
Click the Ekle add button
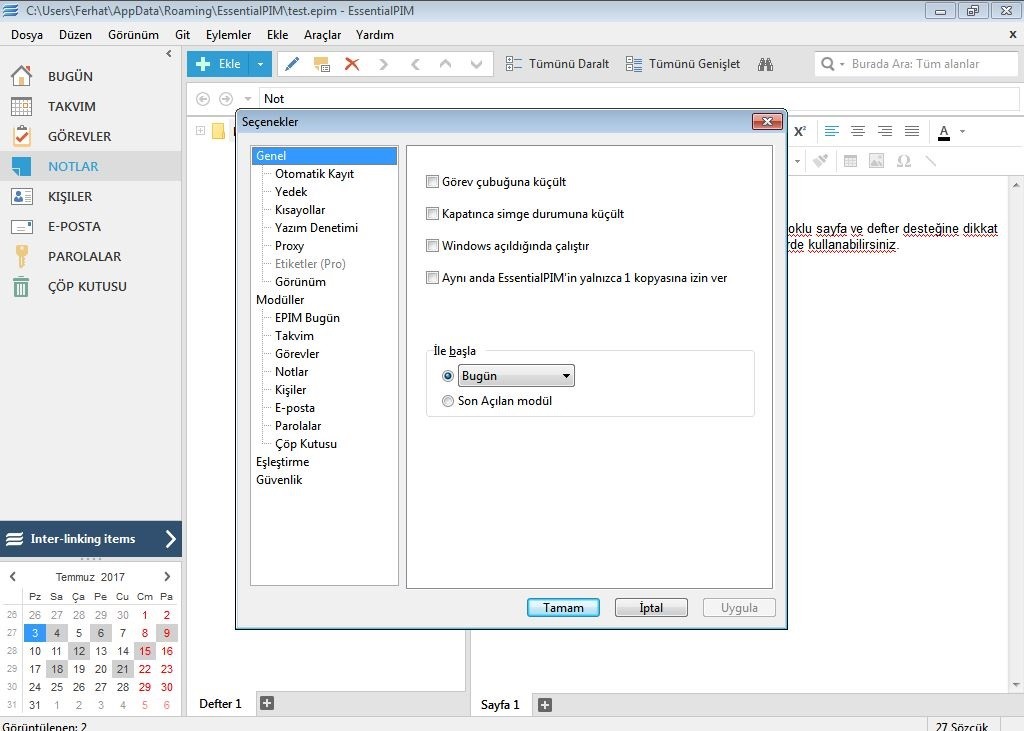[219, 64]
